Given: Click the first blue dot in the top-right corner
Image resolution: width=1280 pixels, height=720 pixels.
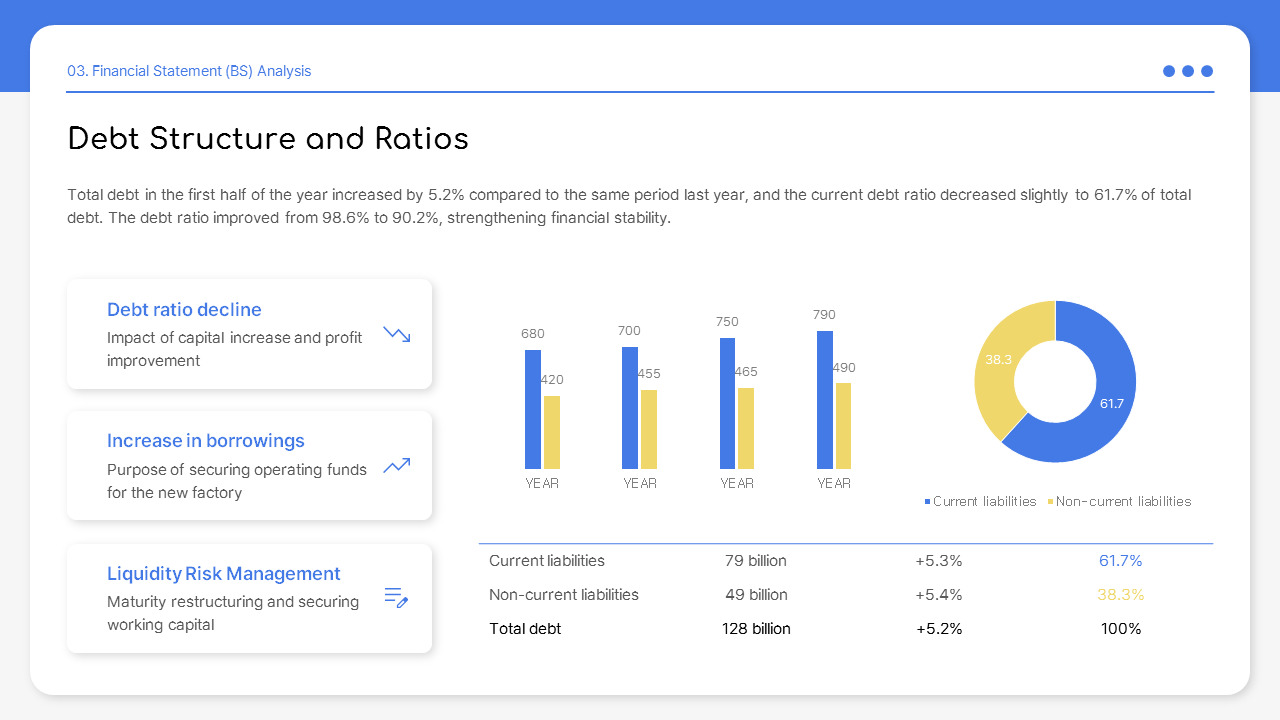Looking at the screenshot, I should pyautogui.click(x=1168, y=71).
